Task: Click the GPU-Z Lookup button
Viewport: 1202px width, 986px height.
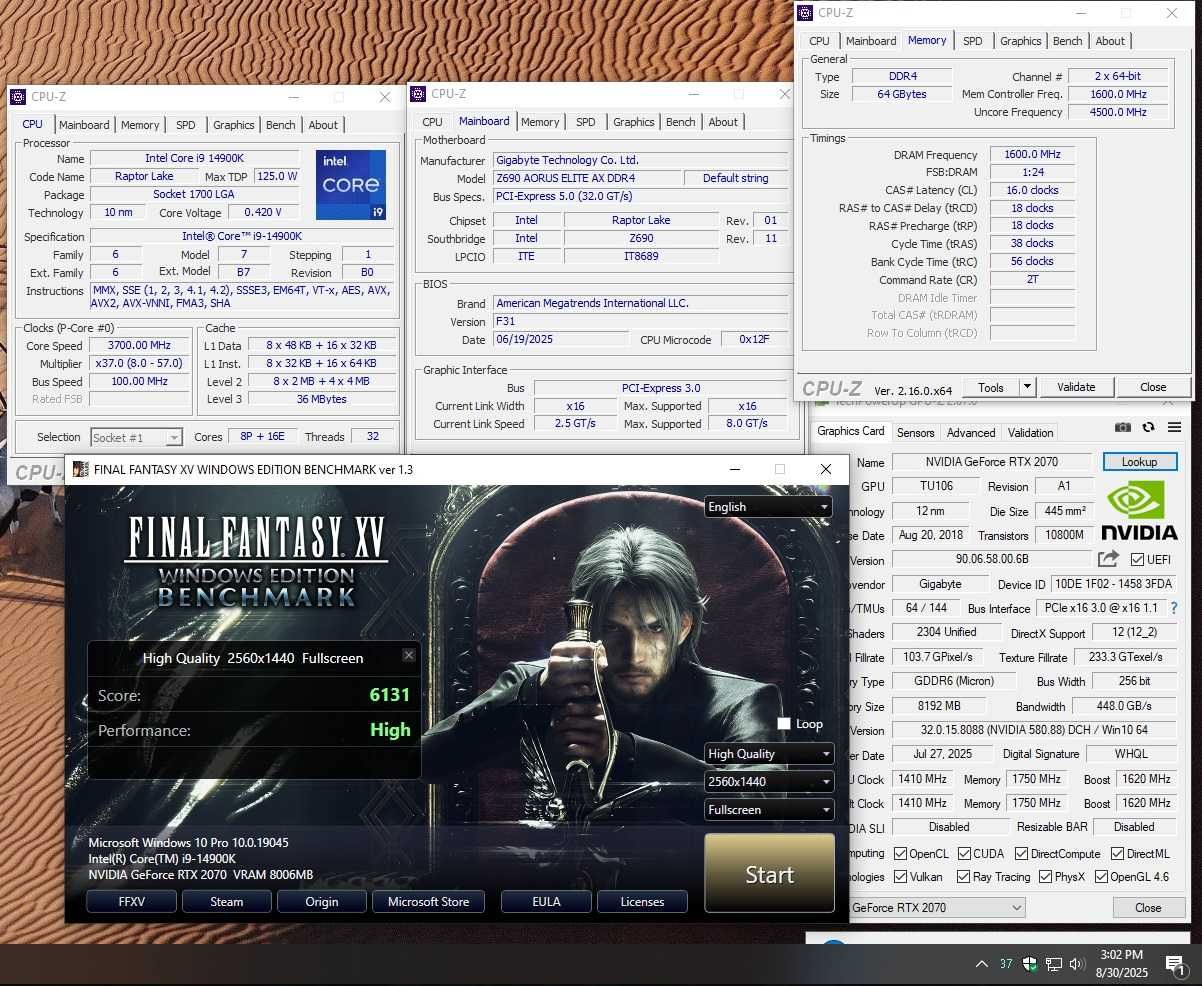Action: tap(1139, 462)
